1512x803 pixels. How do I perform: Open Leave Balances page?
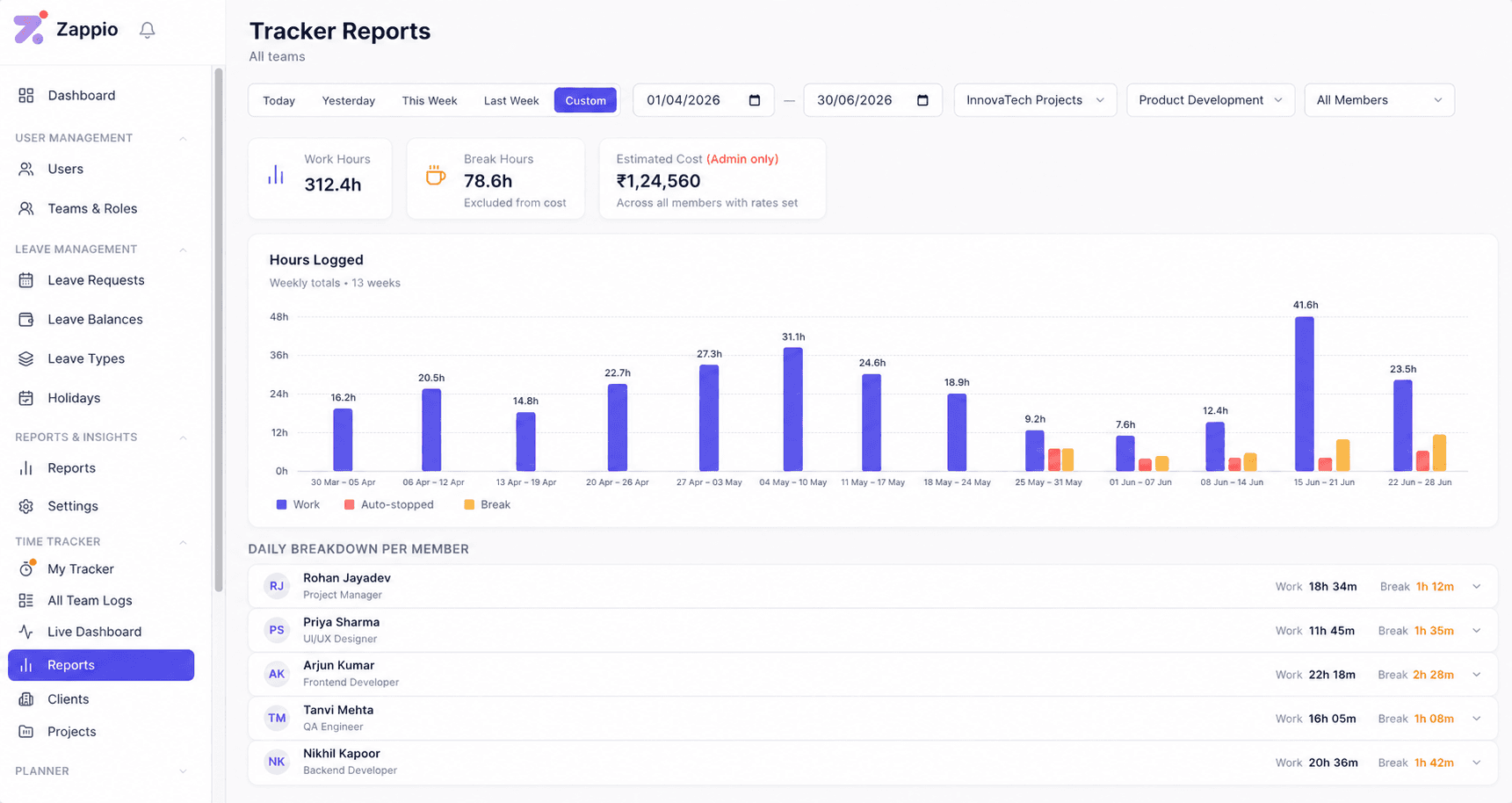pos(101,319)
